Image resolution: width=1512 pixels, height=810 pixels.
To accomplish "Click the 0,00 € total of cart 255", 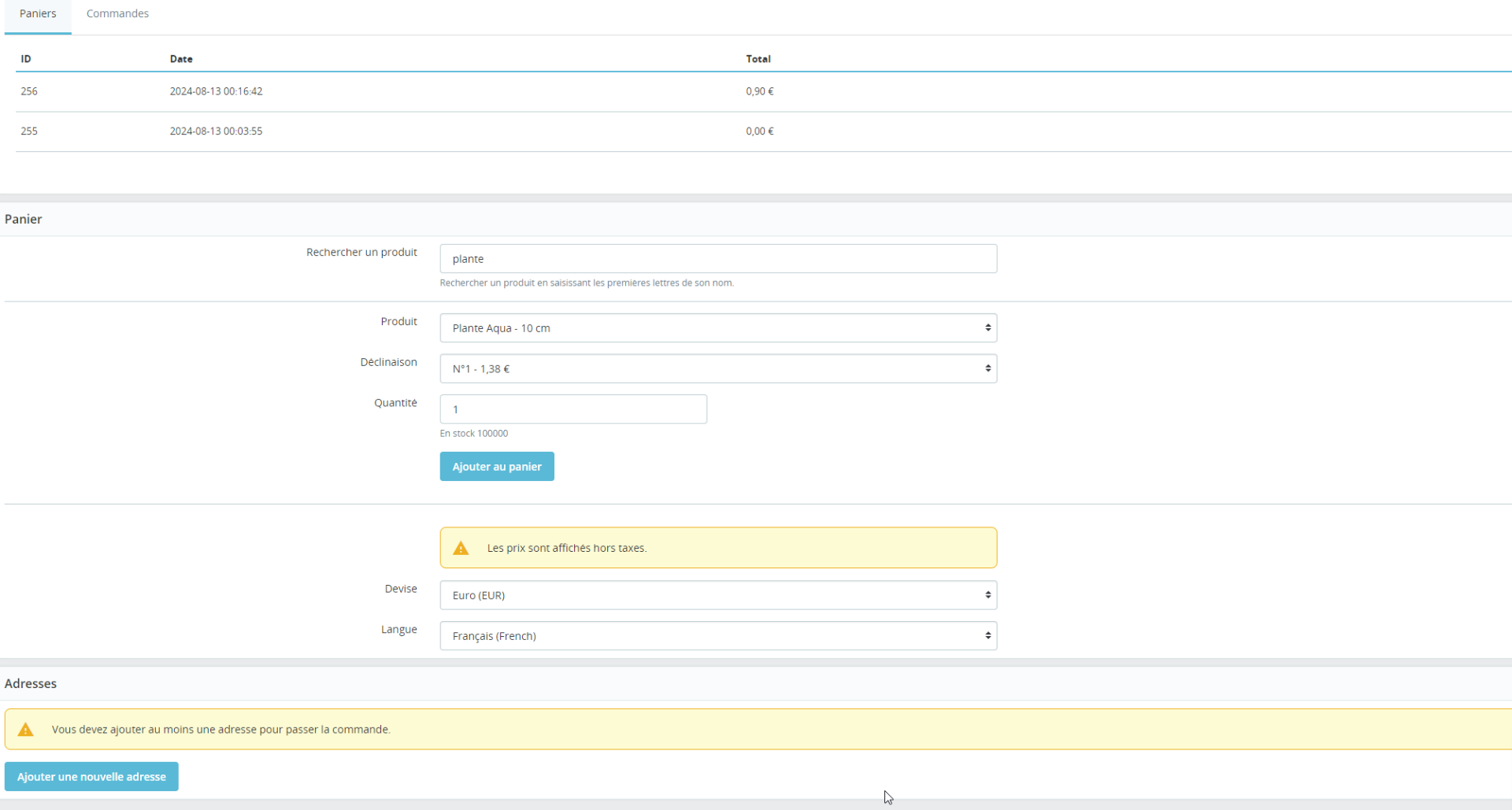I will (760, 131).
